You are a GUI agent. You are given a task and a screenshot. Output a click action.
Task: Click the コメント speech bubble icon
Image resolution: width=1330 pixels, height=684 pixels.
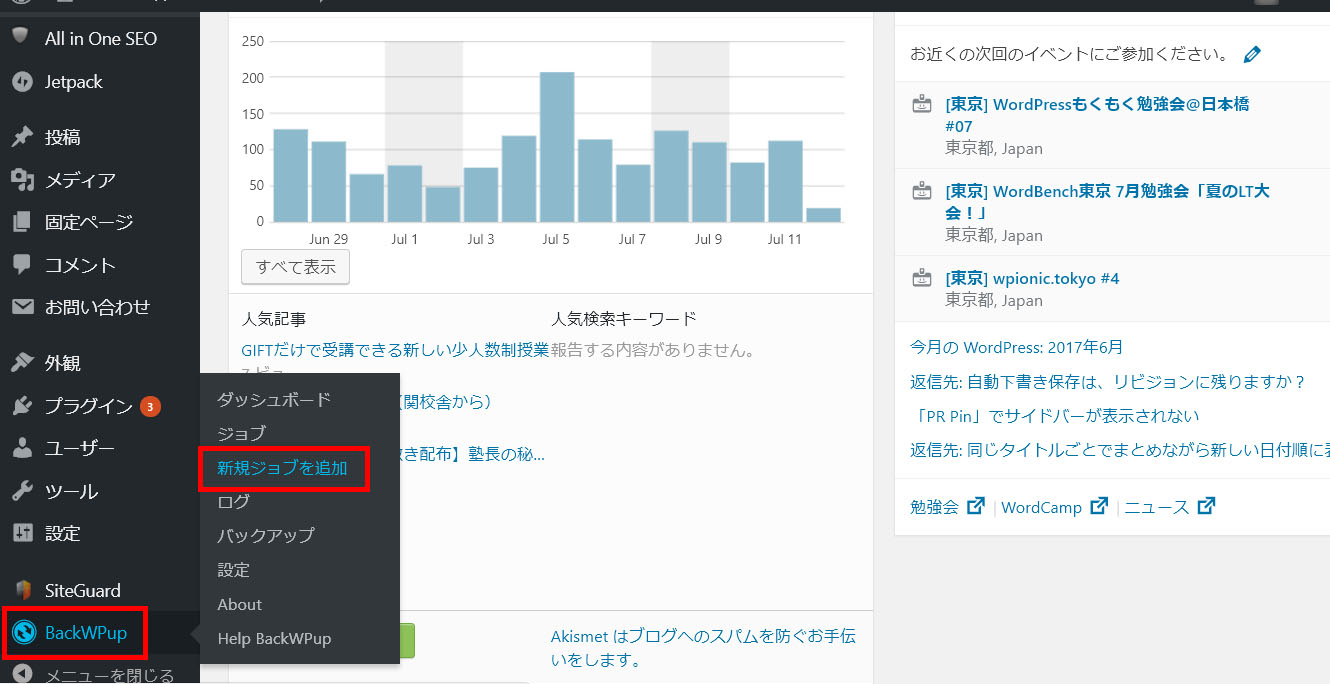(x=21, y=265)
